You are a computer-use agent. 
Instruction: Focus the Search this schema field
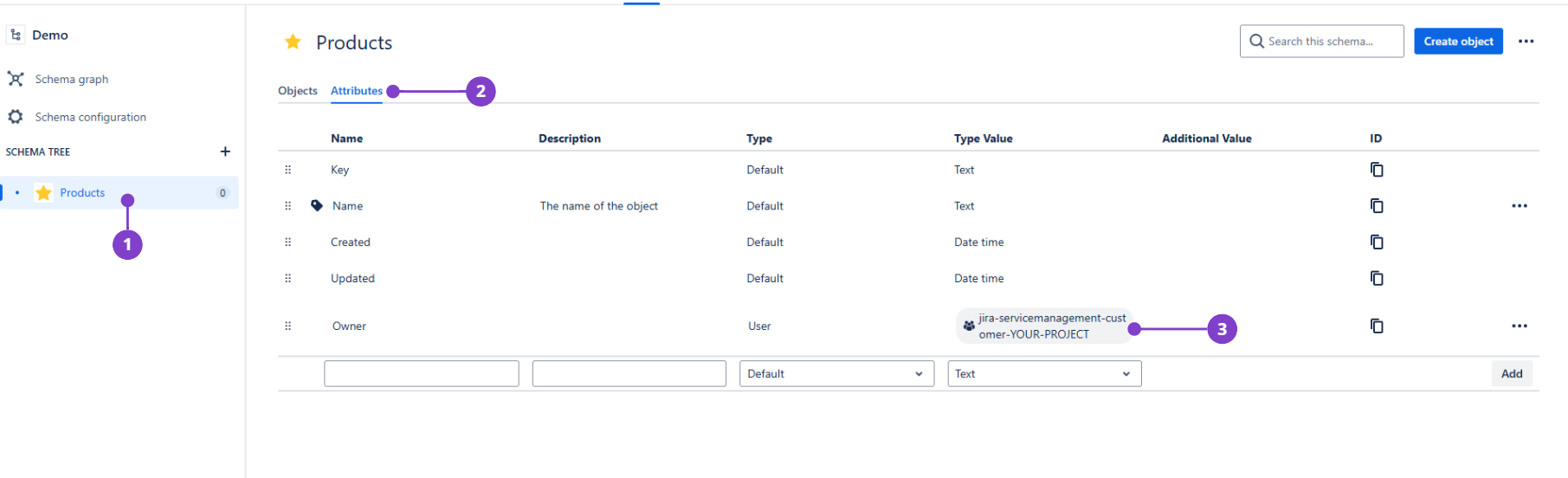tap(1321, 41)
